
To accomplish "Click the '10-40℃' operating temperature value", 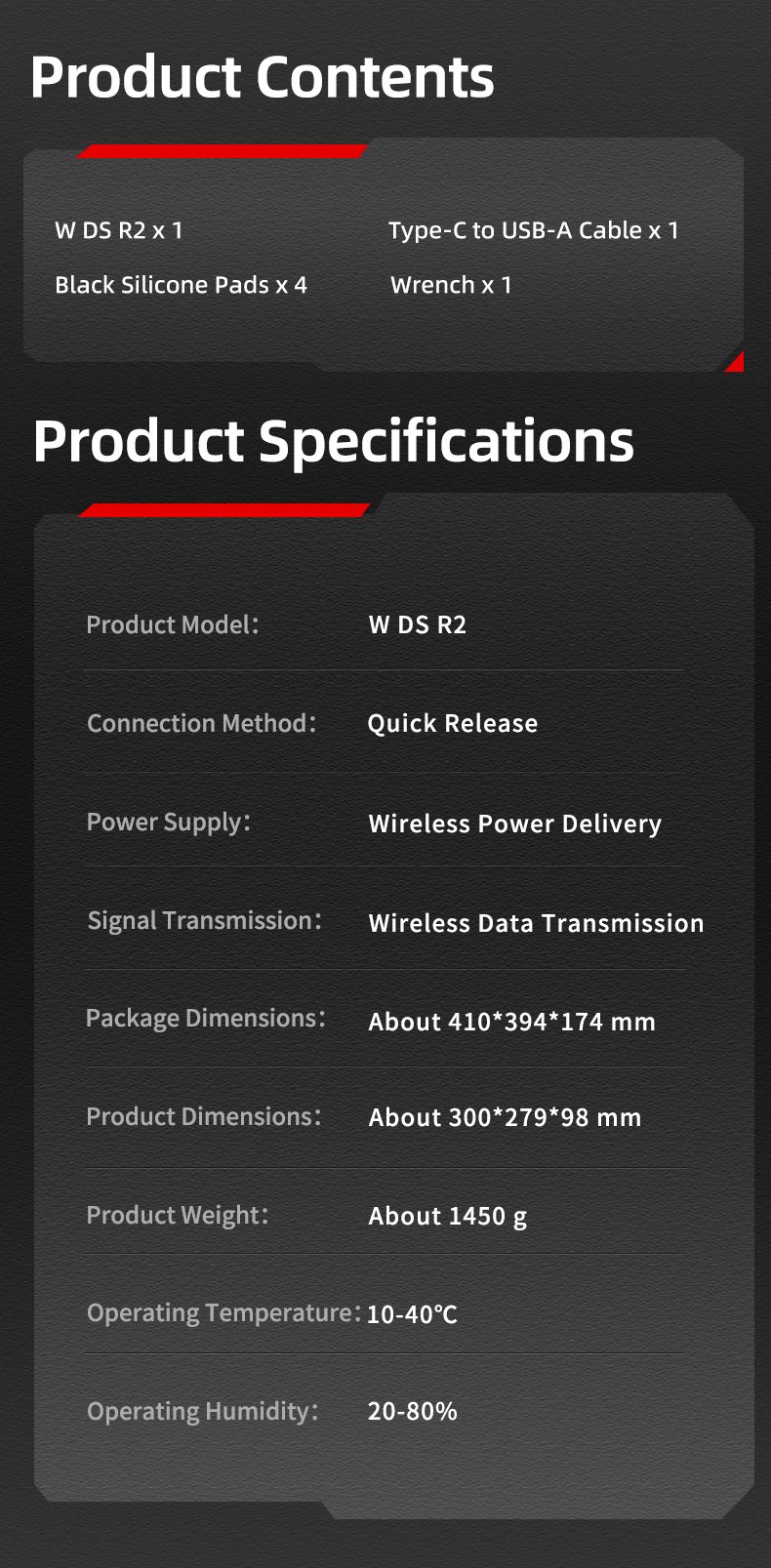I will coord(412,1314).
